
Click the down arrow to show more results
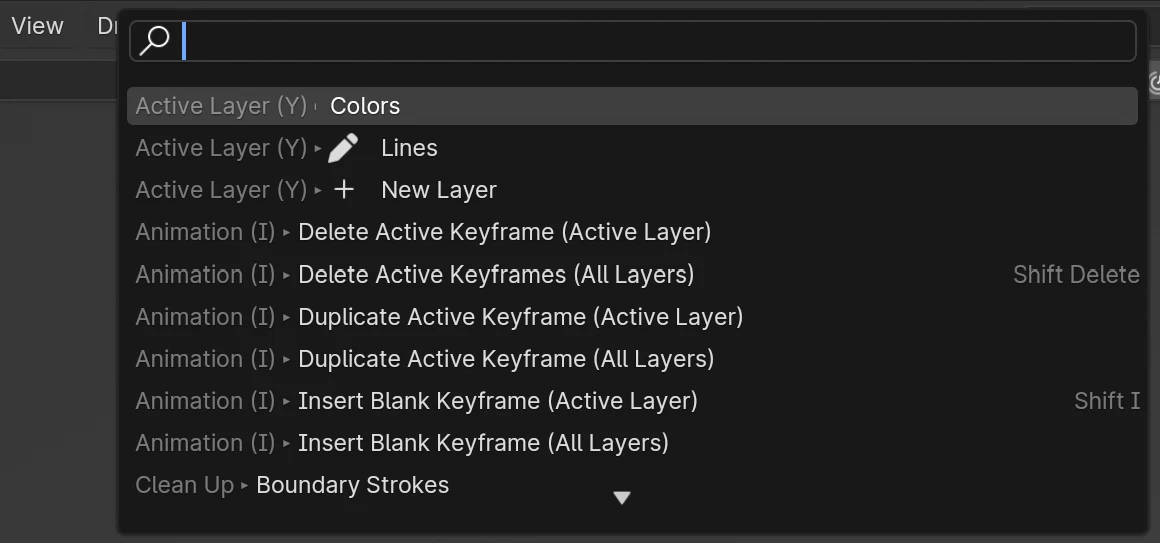pyautogui.click(x=622, y=498)
